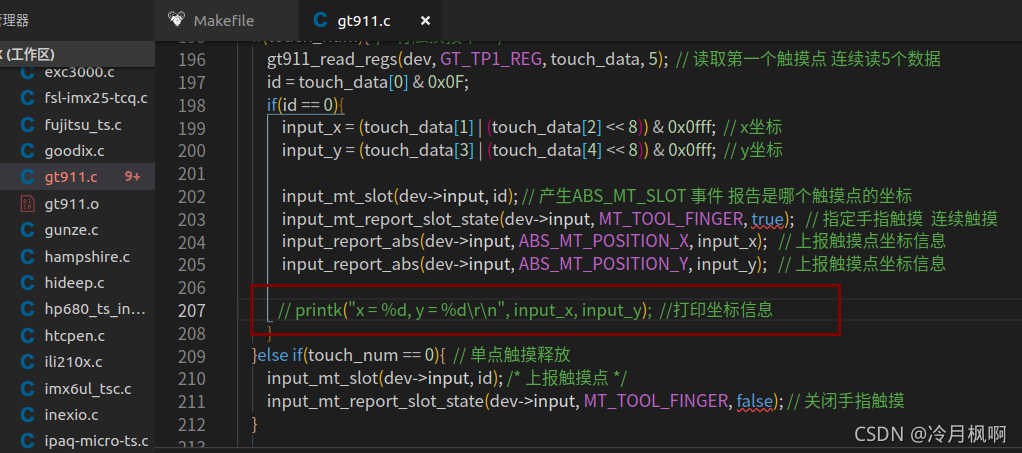Screen dimensions: 1022x453
Task: Click C file icon beside inexio.c
Action: pos(27,415)
